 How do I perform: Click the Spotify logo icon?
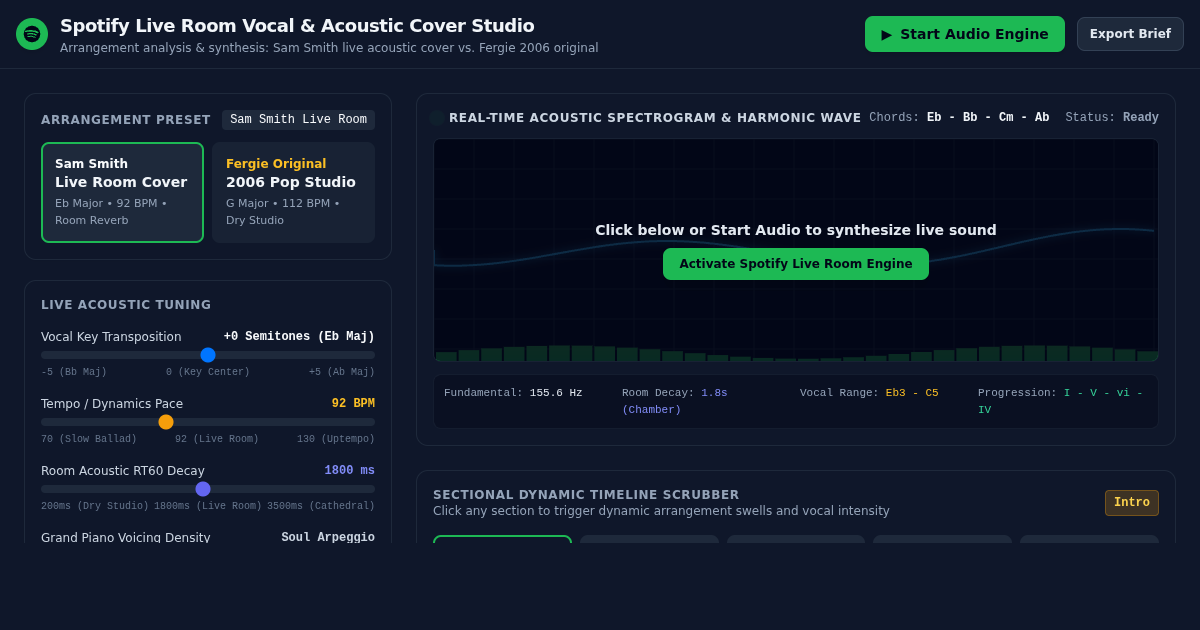(x=32, y=34)
